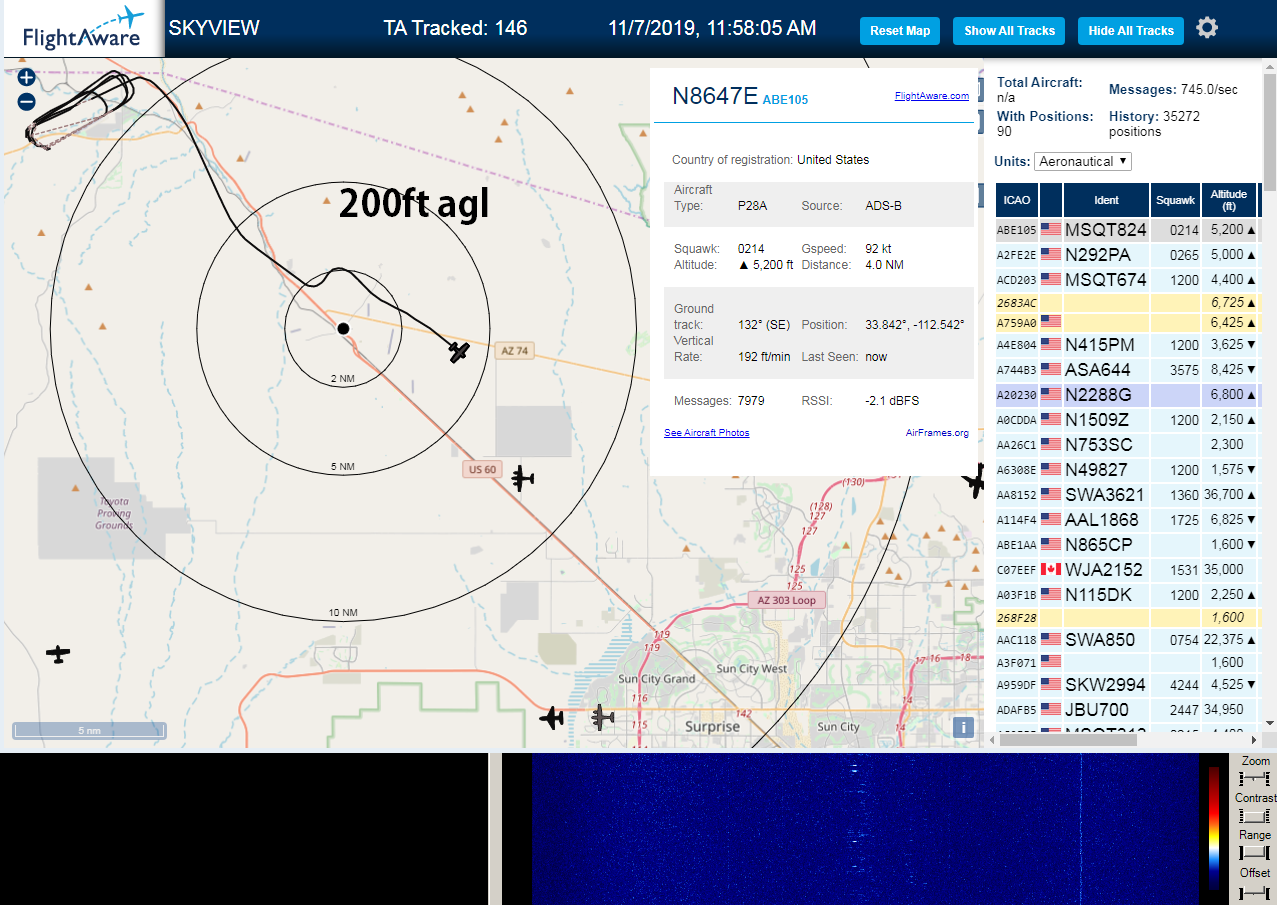This screenshot has width=1277, height=905.
Task: Click the US flag in the MSQT824 row
Action: (1050, 229)
